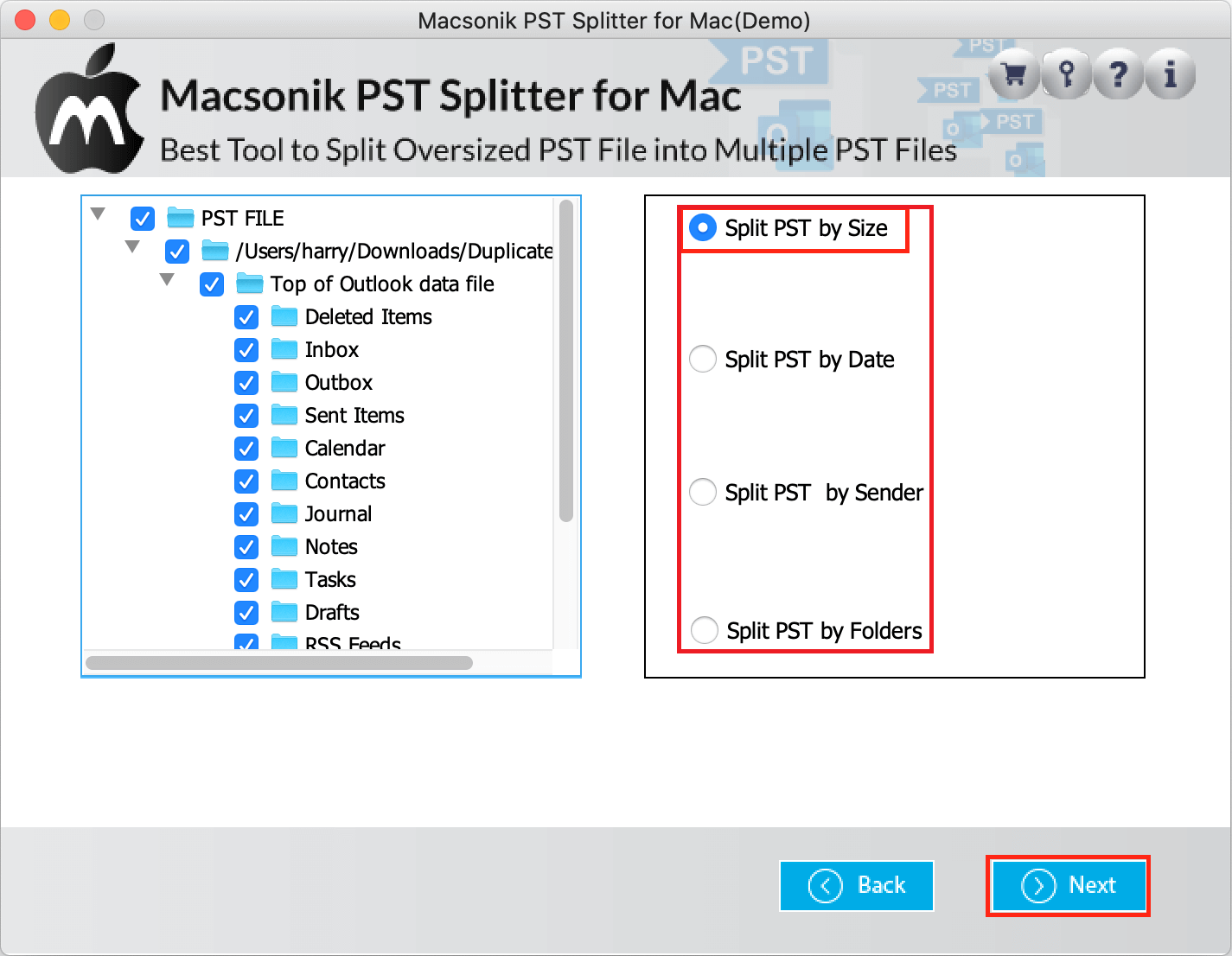The height and width of the screenshot is (956, 1232).
Task: Click the shopping cart buy icon
Action: (1014, 76)
